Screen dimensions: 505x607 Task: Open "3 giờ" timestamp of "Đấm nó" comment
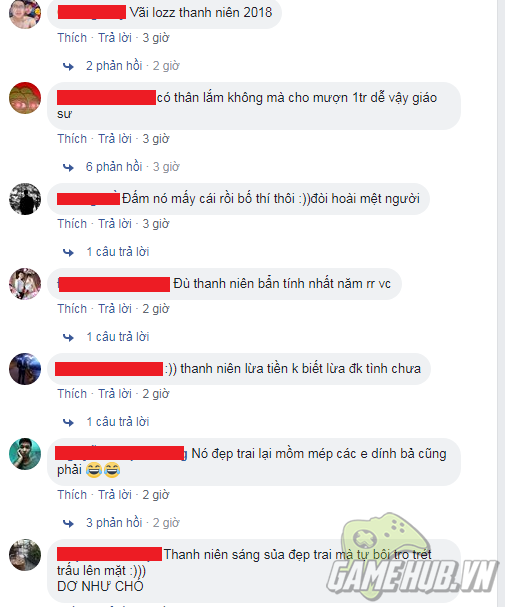[156, 224]
